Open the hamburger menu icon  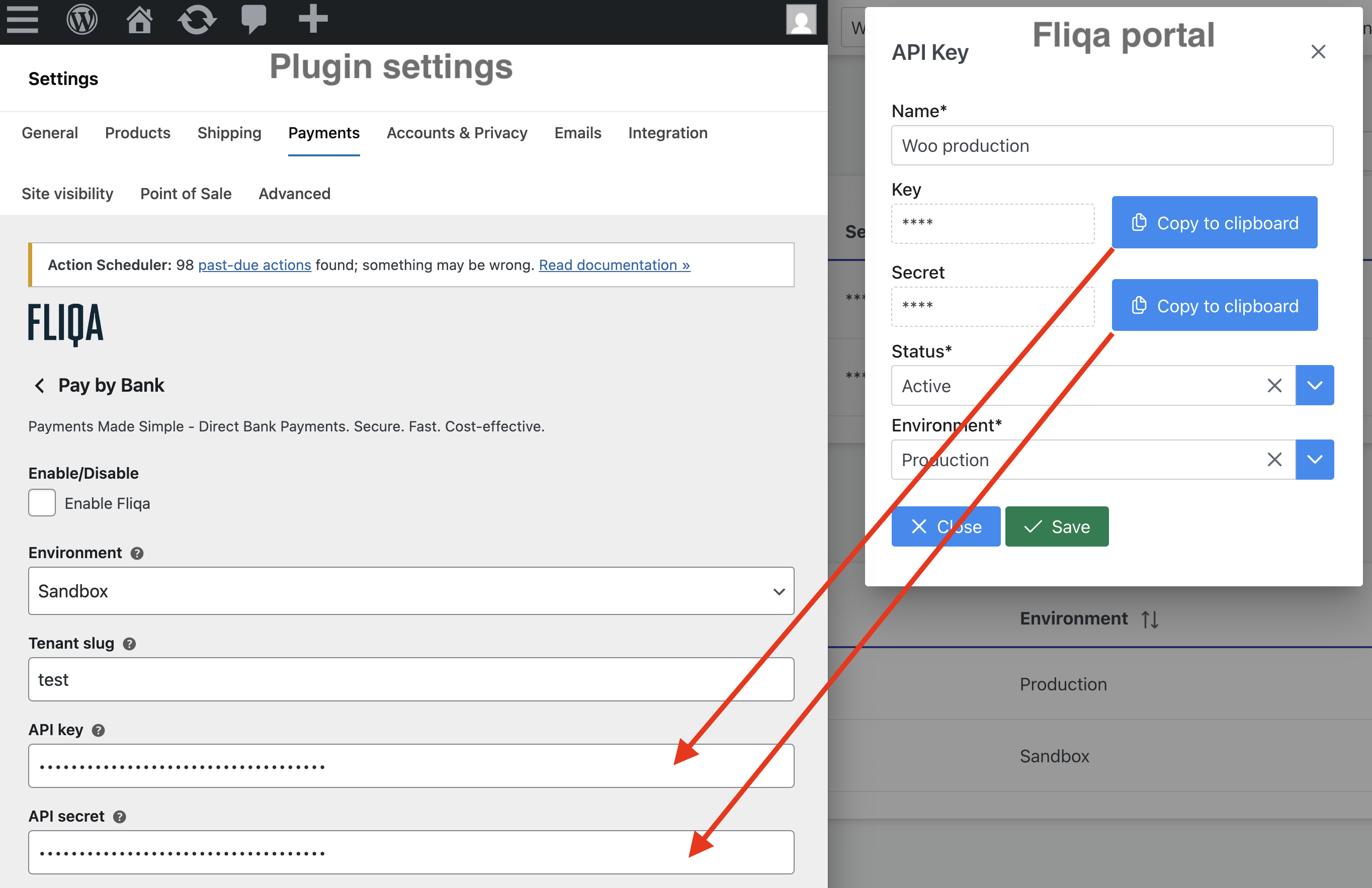point(23,20)
